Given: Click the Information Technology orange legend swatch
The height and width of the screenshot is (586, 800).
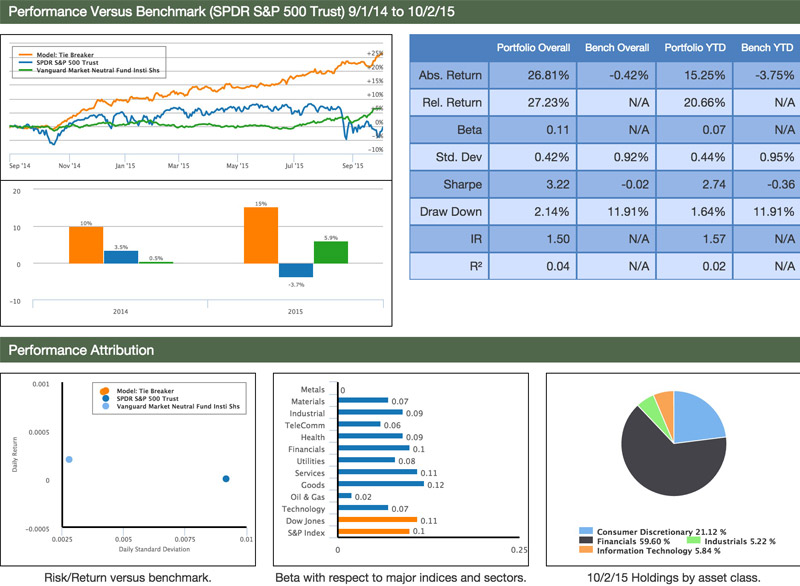Looking at the screenshot, I should pyautogui.click(x=584, y=548).
